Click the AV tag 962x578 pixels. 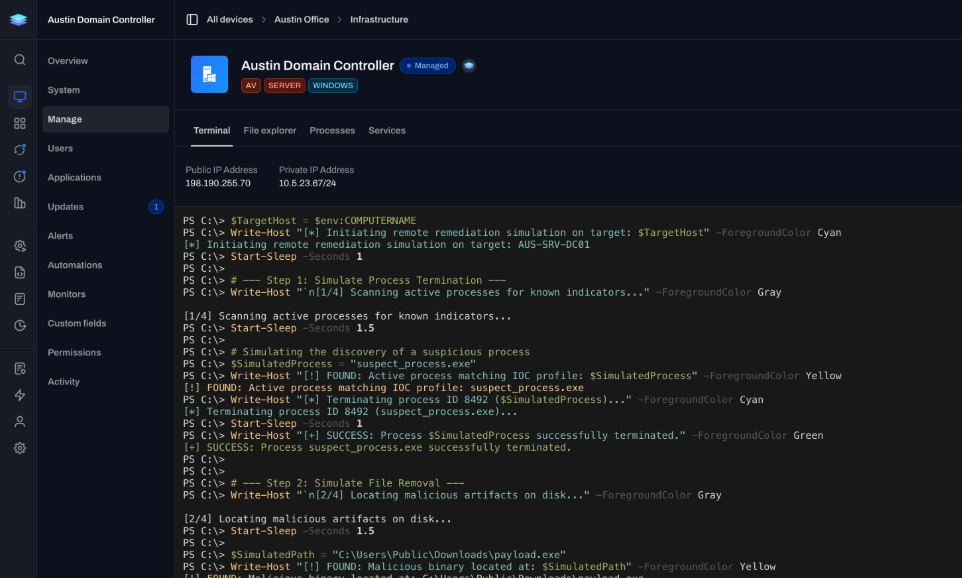(251, 85)
